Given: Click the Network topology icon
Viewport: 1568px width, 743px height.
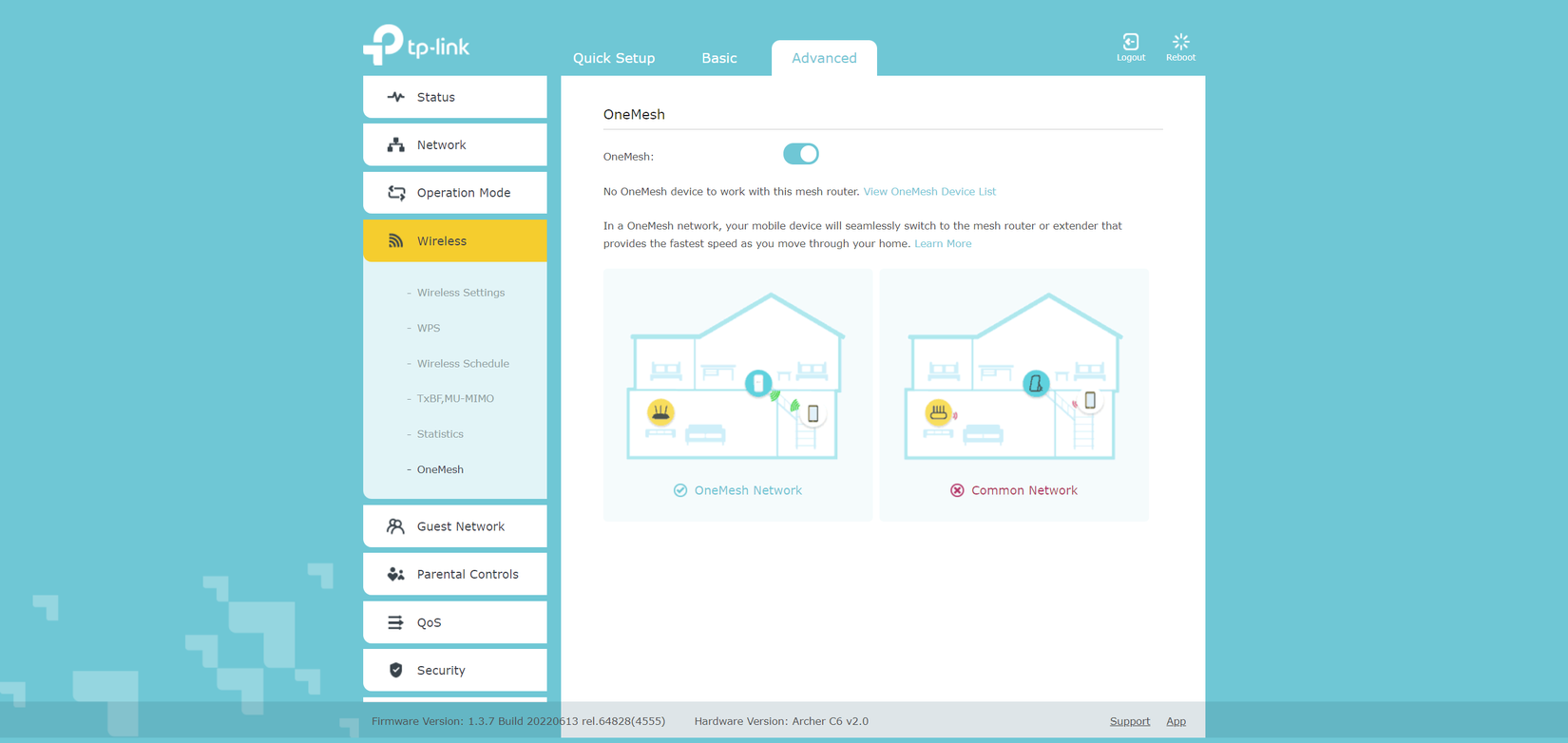Looking at the screenshot, I should (x=395, y=145).
